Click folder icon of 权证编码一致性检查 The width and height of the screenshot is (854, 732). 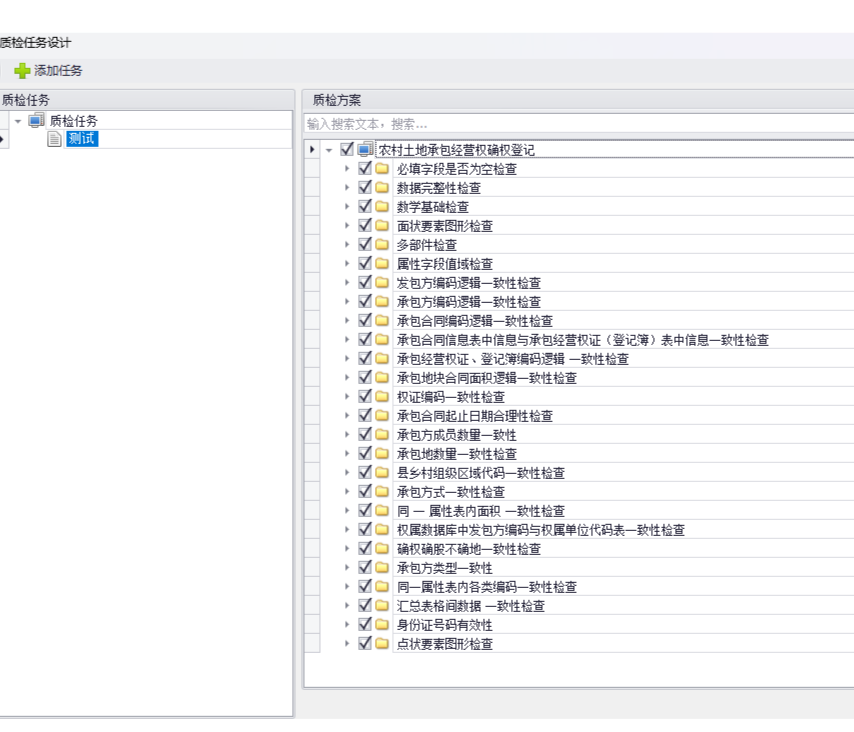coord(382,396)
